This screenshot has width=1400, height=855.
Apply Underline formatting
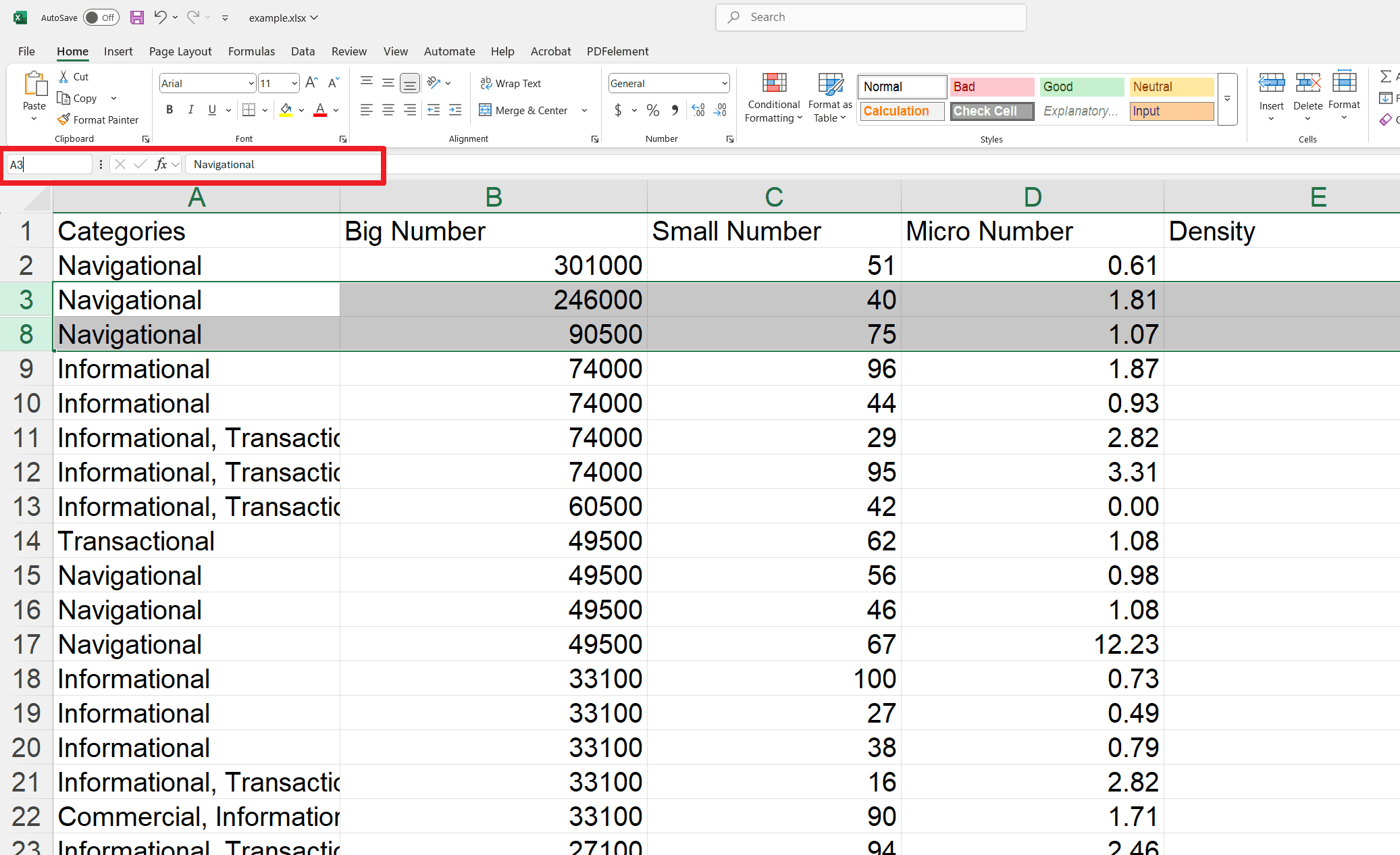coord(212,109)
